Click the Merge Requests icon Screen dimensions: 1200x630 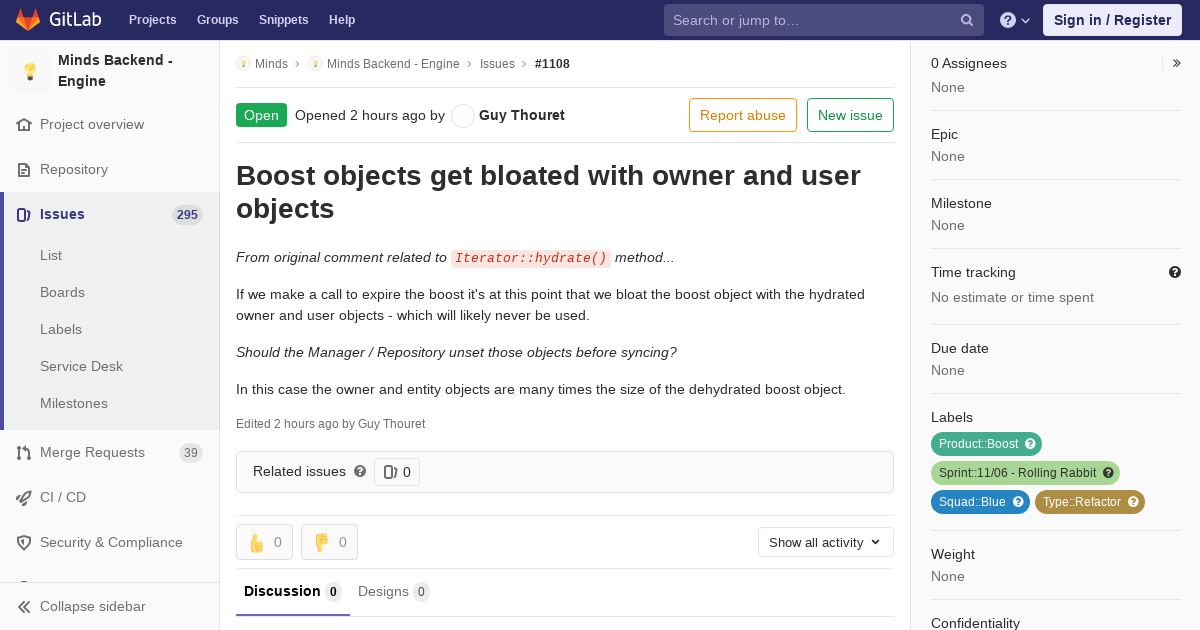(24, 453)
